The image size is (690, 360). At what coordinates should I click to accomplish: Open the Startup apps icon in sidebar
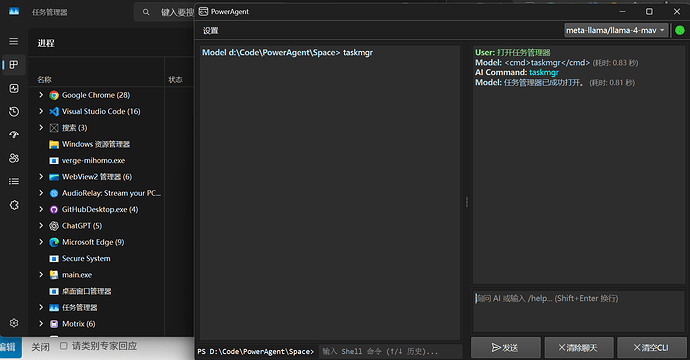pyautogui.click(x=14, y=135)
